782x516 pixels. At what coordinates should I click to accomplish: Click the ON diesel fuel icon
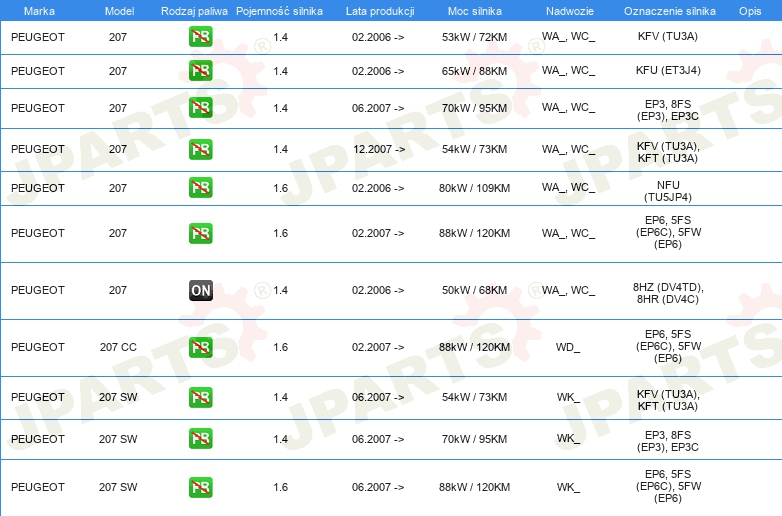[x=200, y=290]
